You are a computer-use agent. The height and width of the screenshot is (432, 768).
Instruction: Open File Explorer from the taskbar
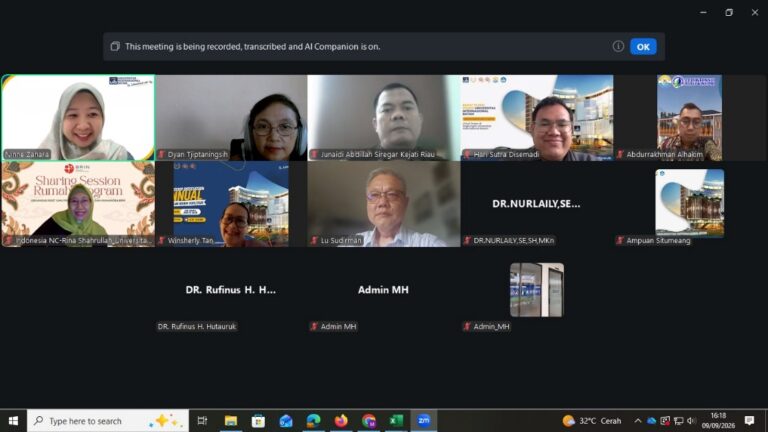[x=231, y=421]
